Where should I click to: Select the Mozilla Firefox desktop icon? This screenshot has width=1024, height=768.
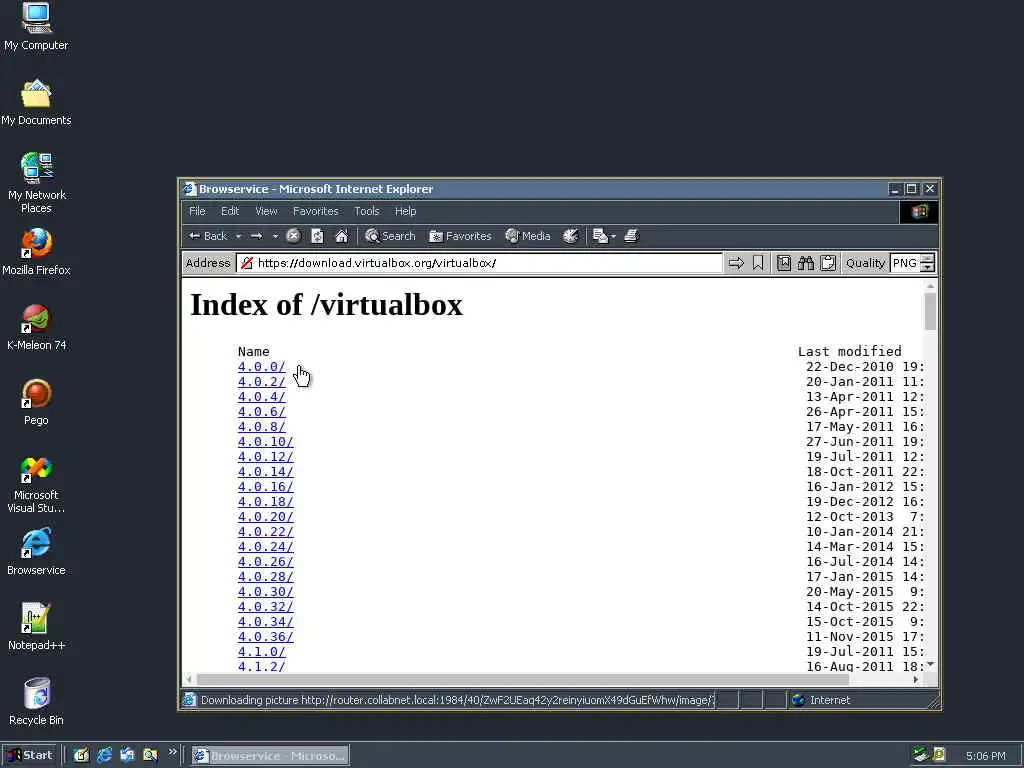(x=36, y=252)
